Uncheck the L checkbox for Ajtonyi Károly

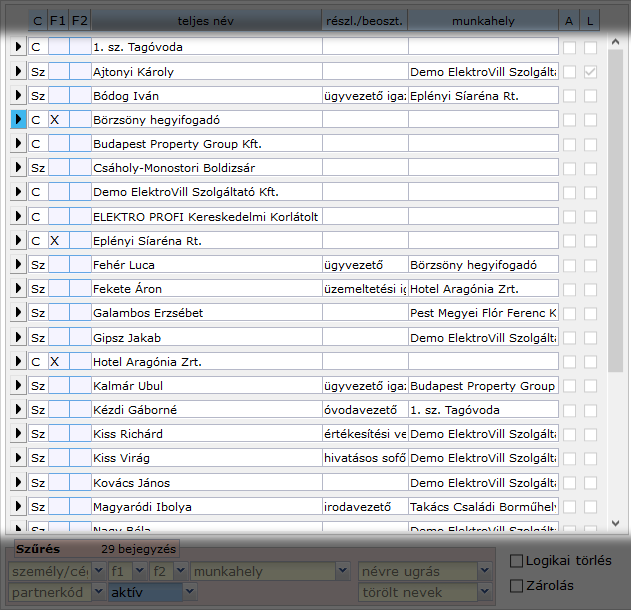pyautogui.click(x=591, y=71)
